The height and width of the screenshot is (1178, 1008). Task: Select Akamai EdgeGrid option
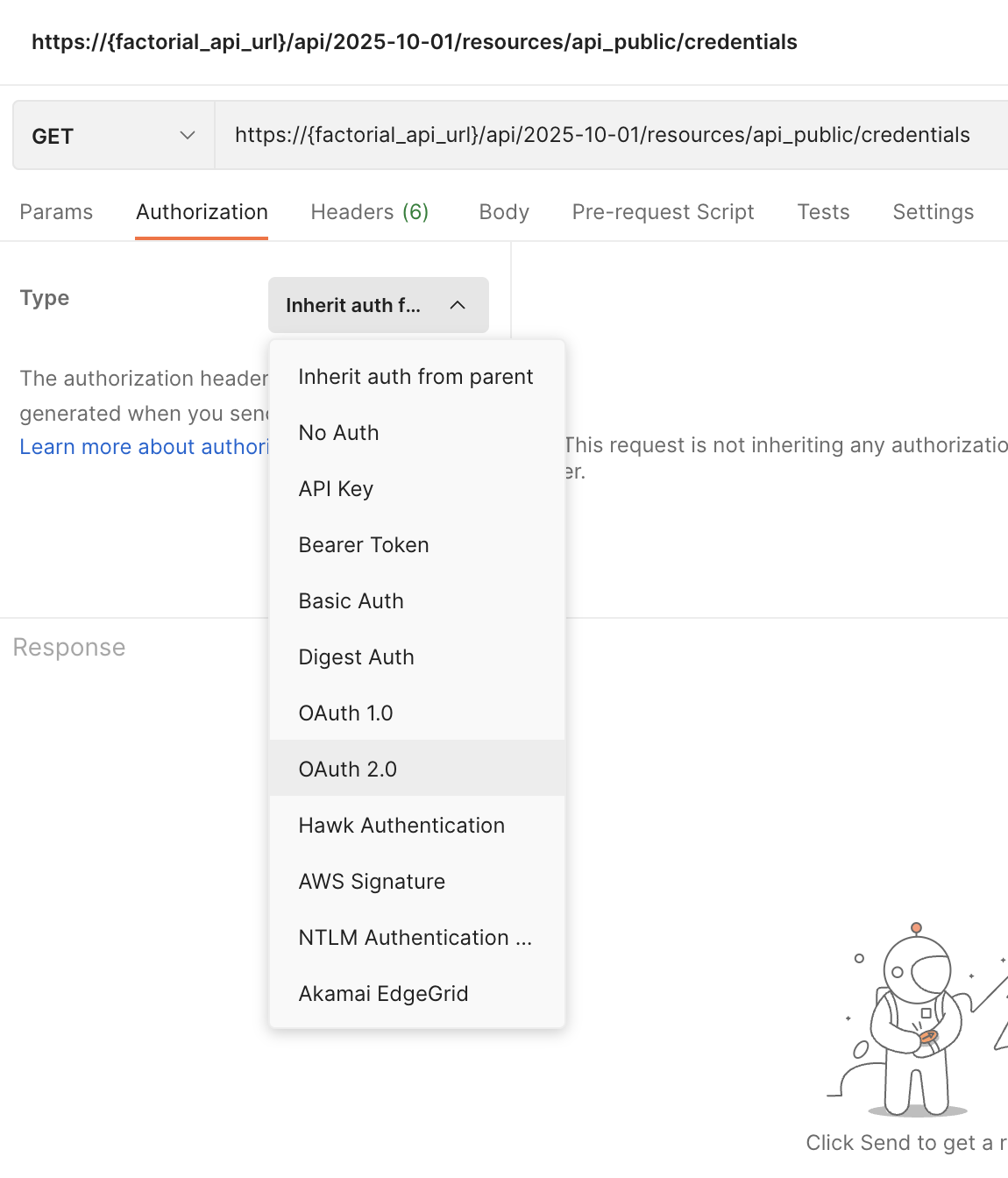tap(417, 994)
